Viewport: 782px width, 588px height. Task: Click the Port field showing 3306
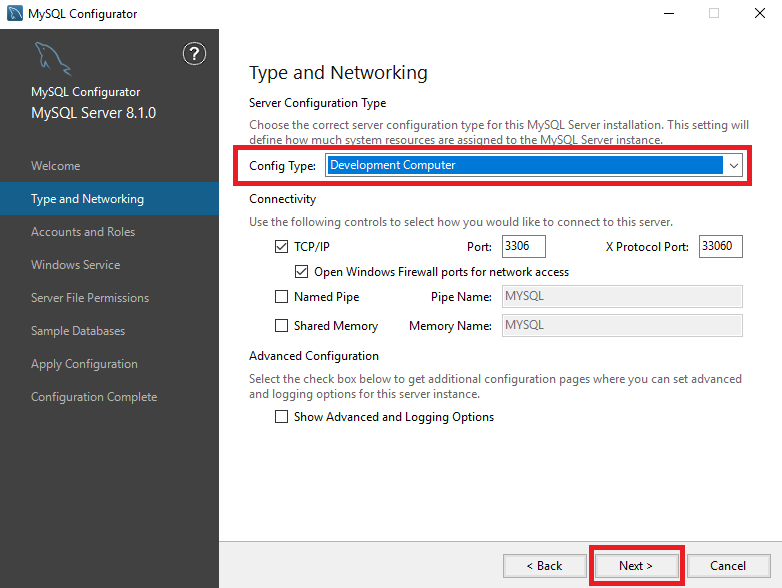pyautogui.click(x=524, y=246)
